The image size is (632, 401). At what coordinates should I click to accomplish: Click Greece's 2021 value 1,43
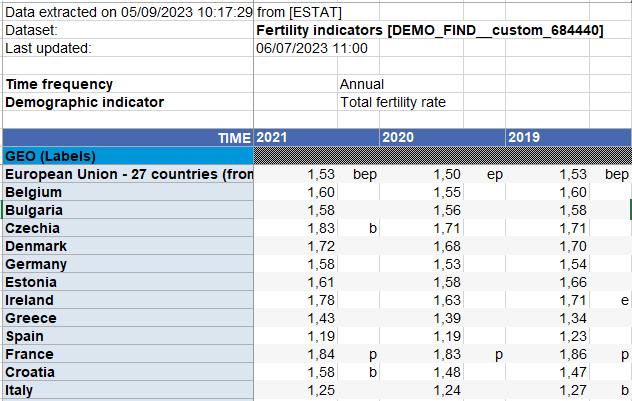coord(320,318)
